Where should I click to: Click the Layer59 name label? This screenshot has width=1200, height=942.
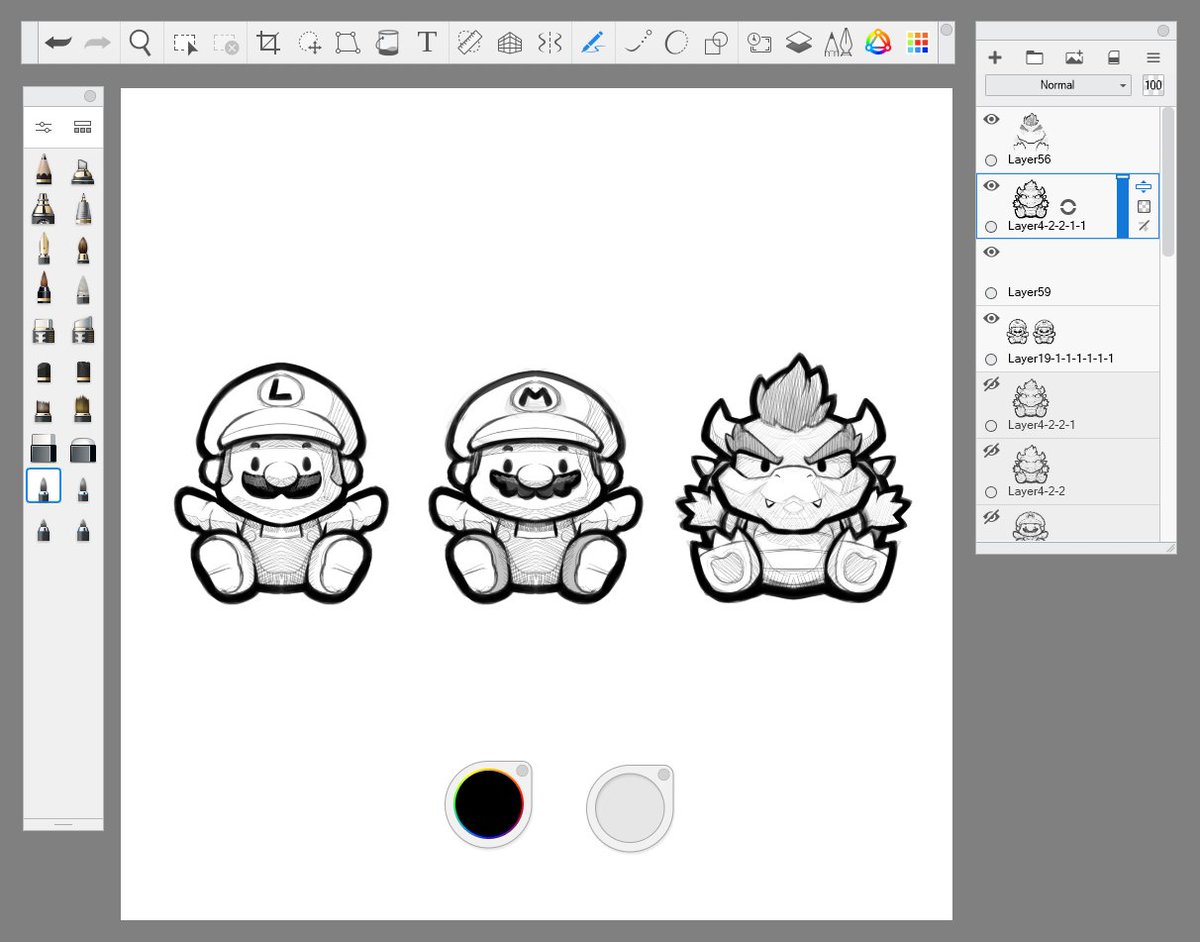click(1029, 293)
